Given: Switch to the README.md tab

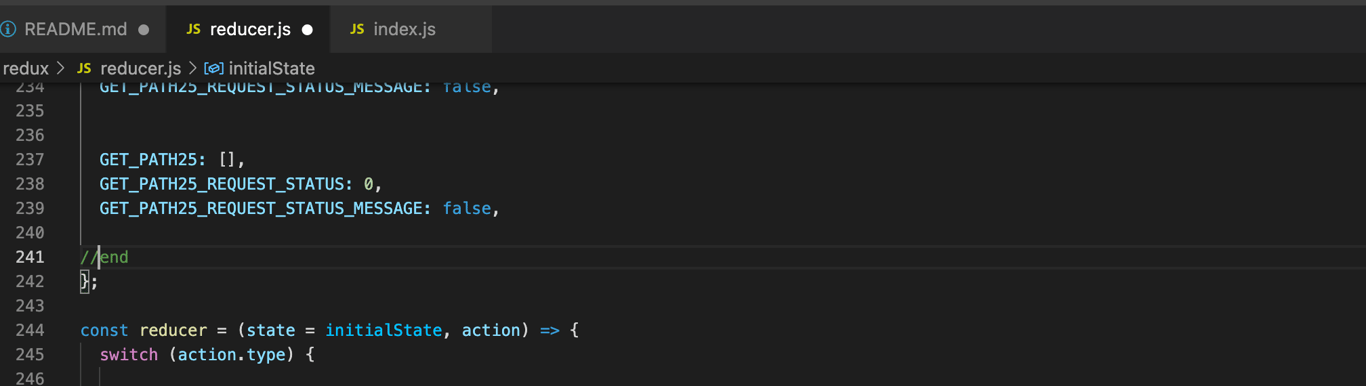Looking at the screenshot, I should pos(76,29).
